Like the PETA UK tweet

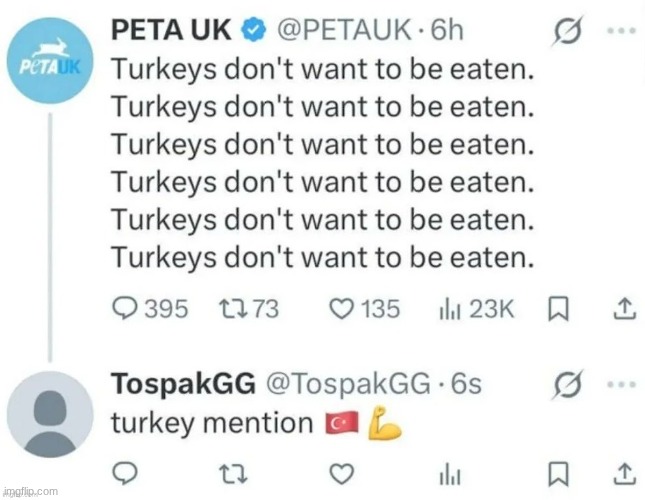(342, 310)
